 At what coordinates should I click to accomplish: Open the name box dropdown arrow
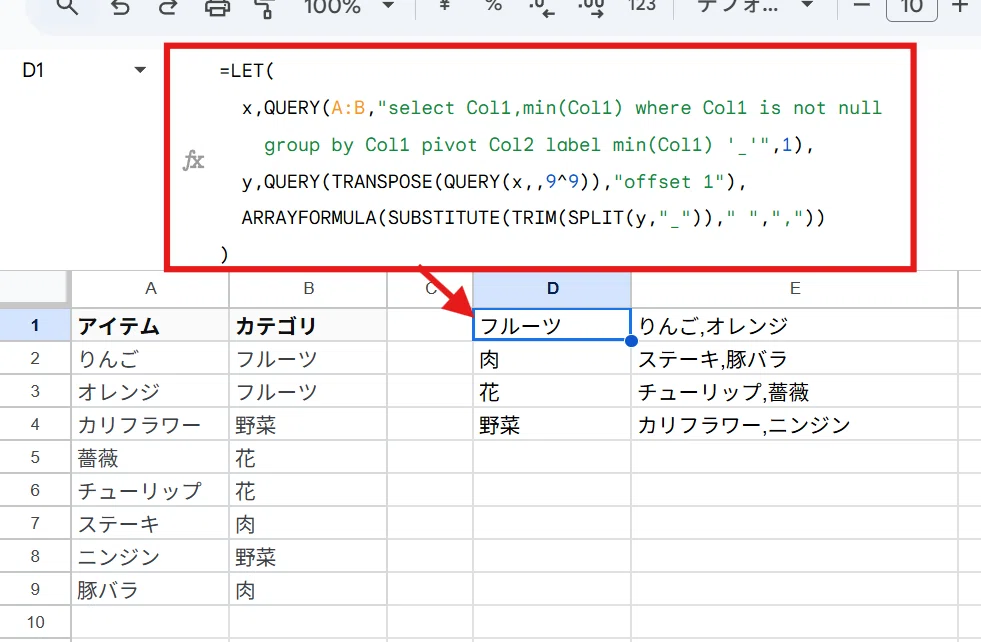(x=140, y=70)
